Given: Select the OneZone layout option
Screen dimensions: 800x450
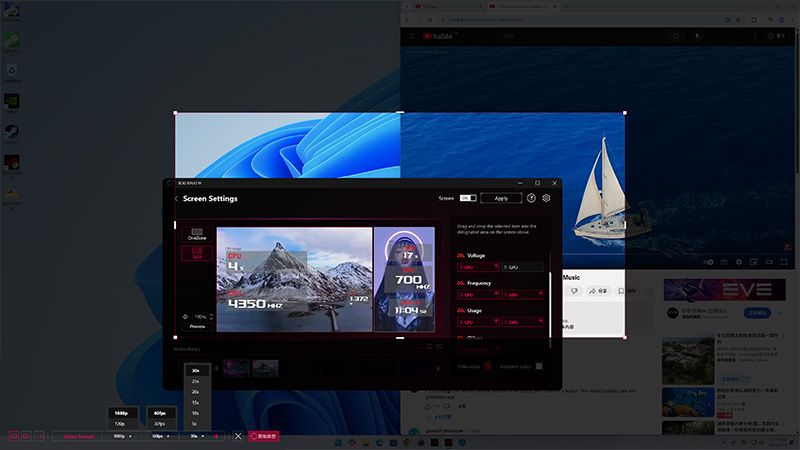Looking at the screenshot, I should [197, 234].
